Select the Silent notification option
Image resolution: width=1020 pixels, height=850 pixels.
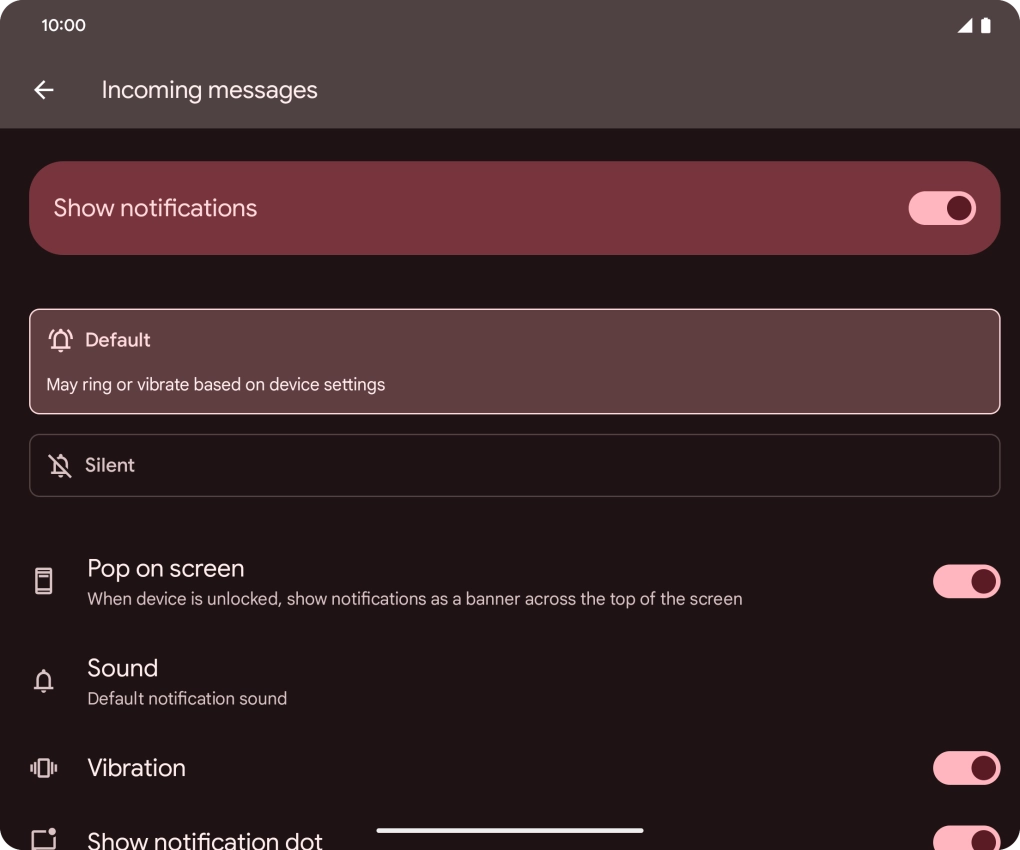pyautogui.click(x=514, y=465)
